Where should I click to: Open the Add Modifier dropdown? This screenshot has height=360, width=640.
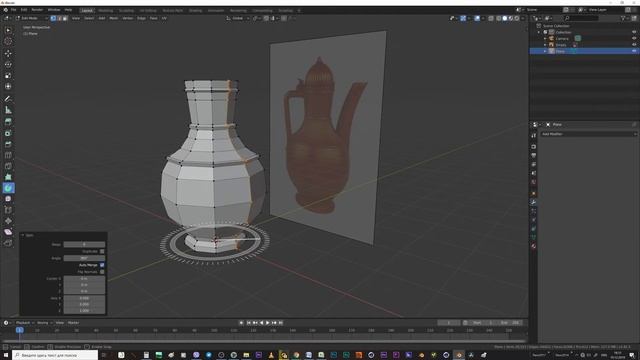(588, 134)
